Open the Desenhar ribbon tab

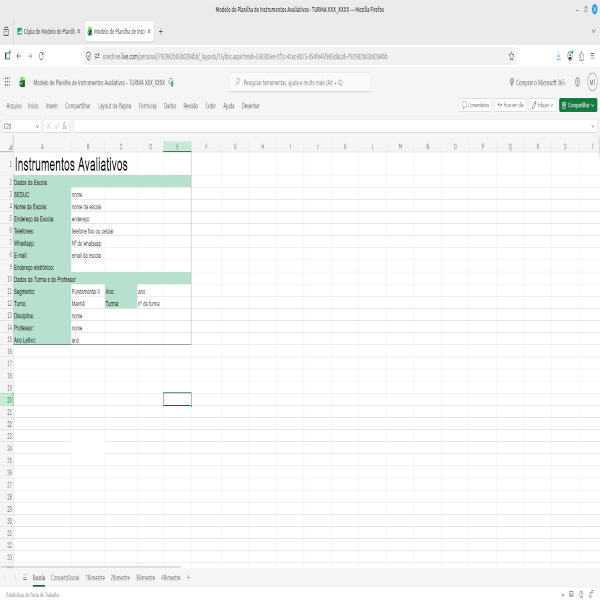251,106
